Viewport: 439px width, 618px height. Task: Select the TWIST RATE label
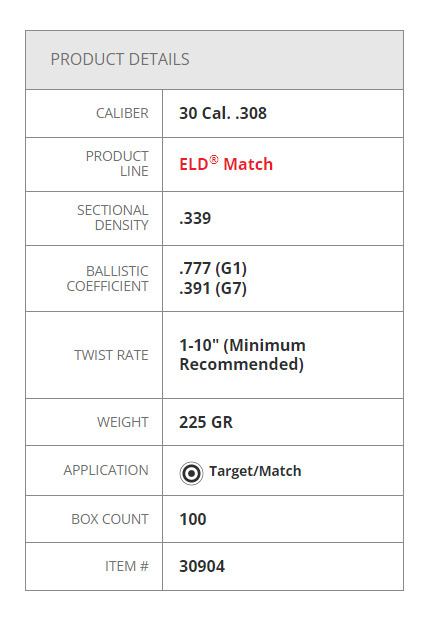tap(111, 355)
